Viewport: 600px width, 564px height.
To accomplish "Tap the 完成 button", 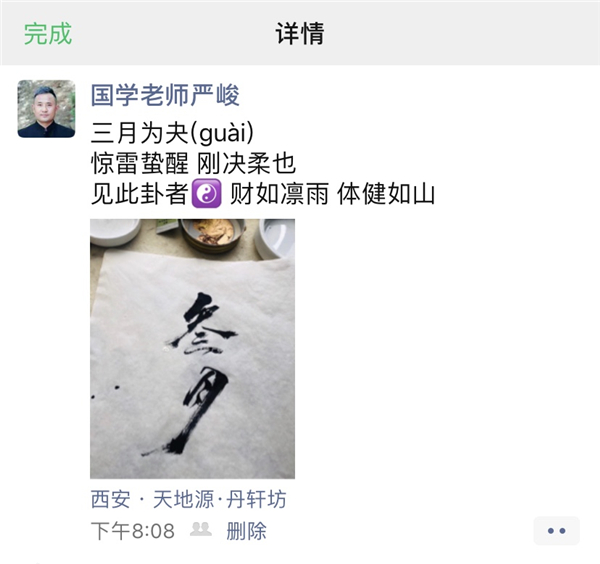I will point(48,34).
